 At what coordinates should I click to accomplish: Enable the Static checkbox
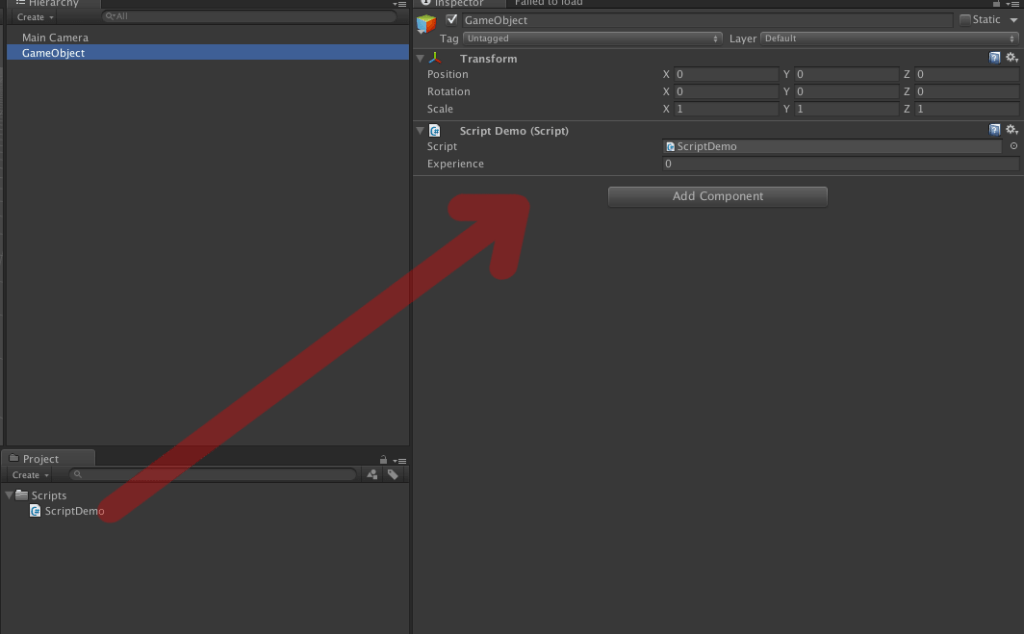[965, 20]
